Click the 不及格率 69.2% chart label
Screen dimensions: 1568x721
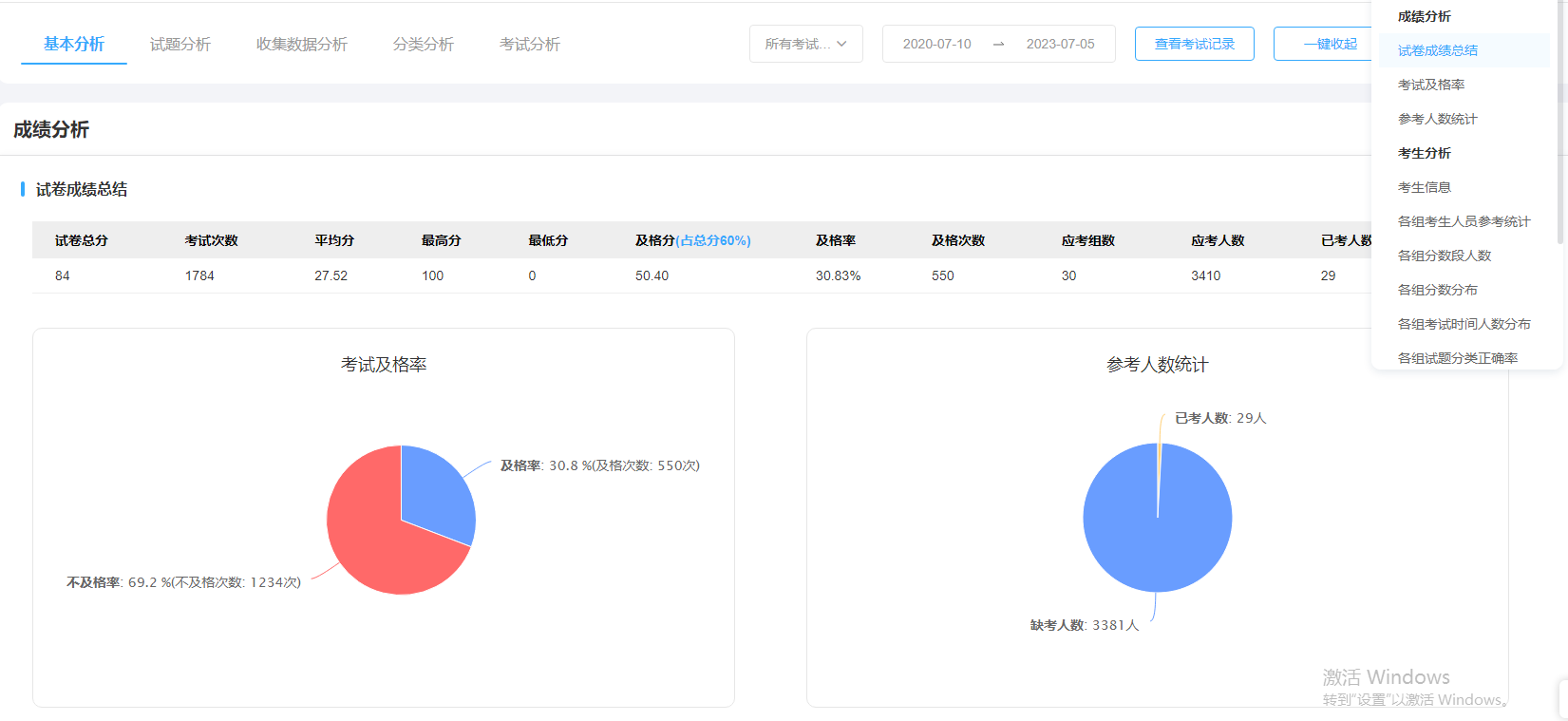pyautogui.click(x=183, y=582)
